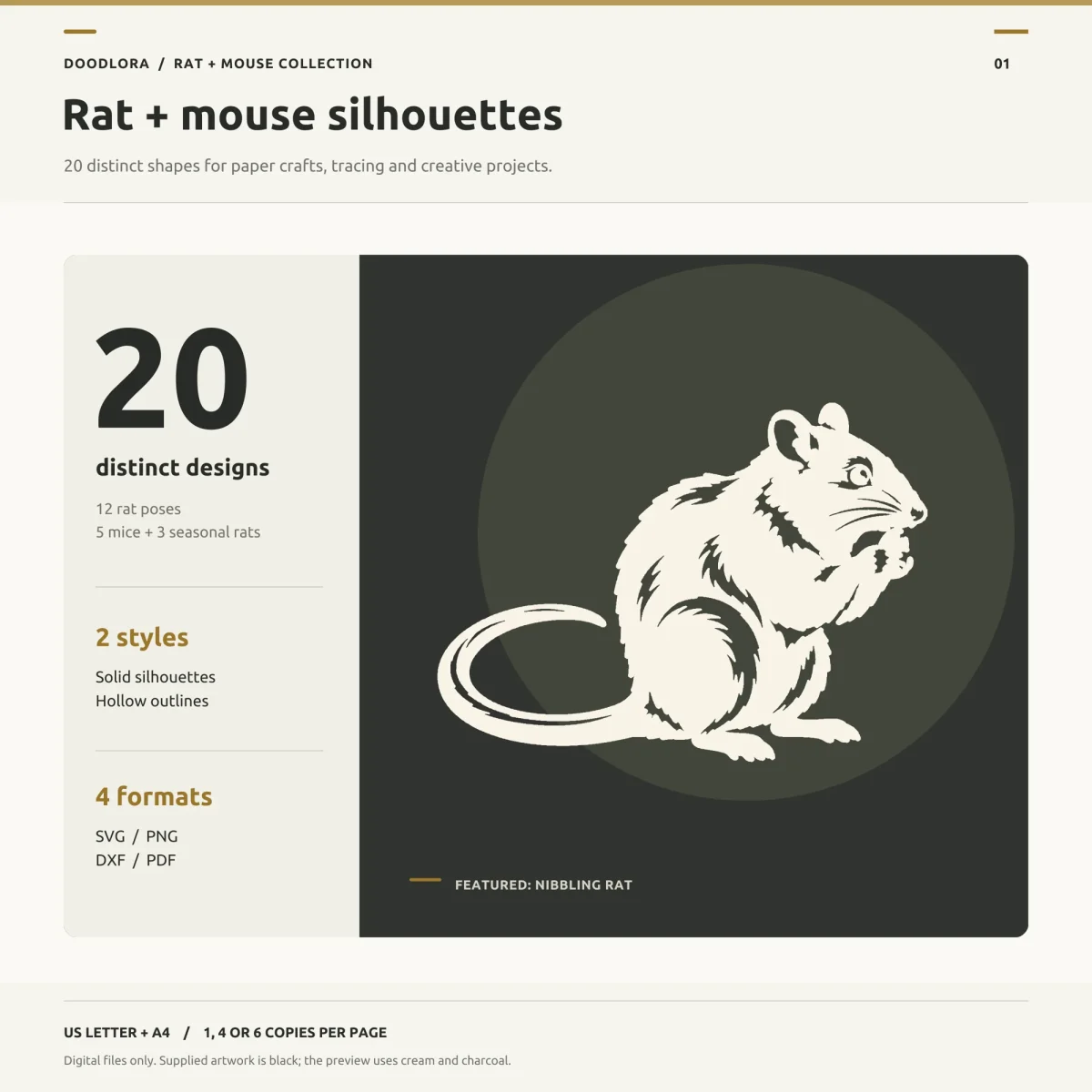
Task: Click the "US LETTER + A4" footer text
Action: pyautogui.click(x=116, y=1033)
